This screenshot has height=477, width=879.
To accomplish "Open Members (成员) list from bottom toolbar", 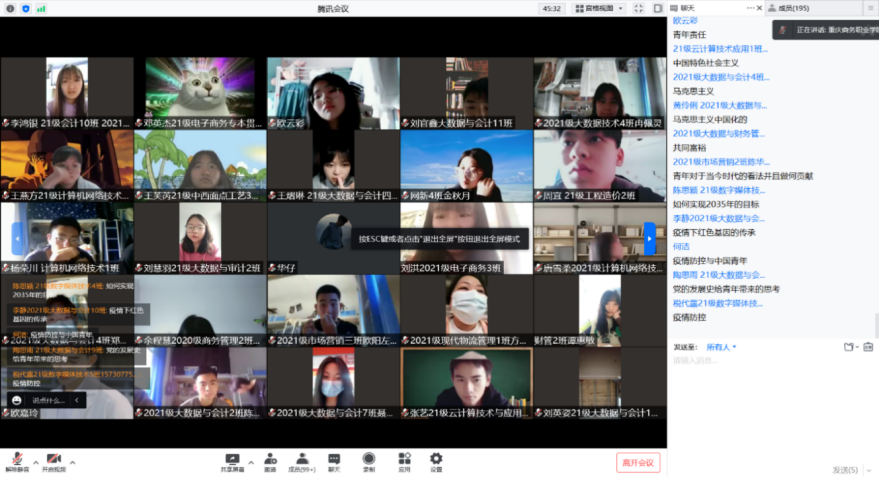I will click(301, 461).
